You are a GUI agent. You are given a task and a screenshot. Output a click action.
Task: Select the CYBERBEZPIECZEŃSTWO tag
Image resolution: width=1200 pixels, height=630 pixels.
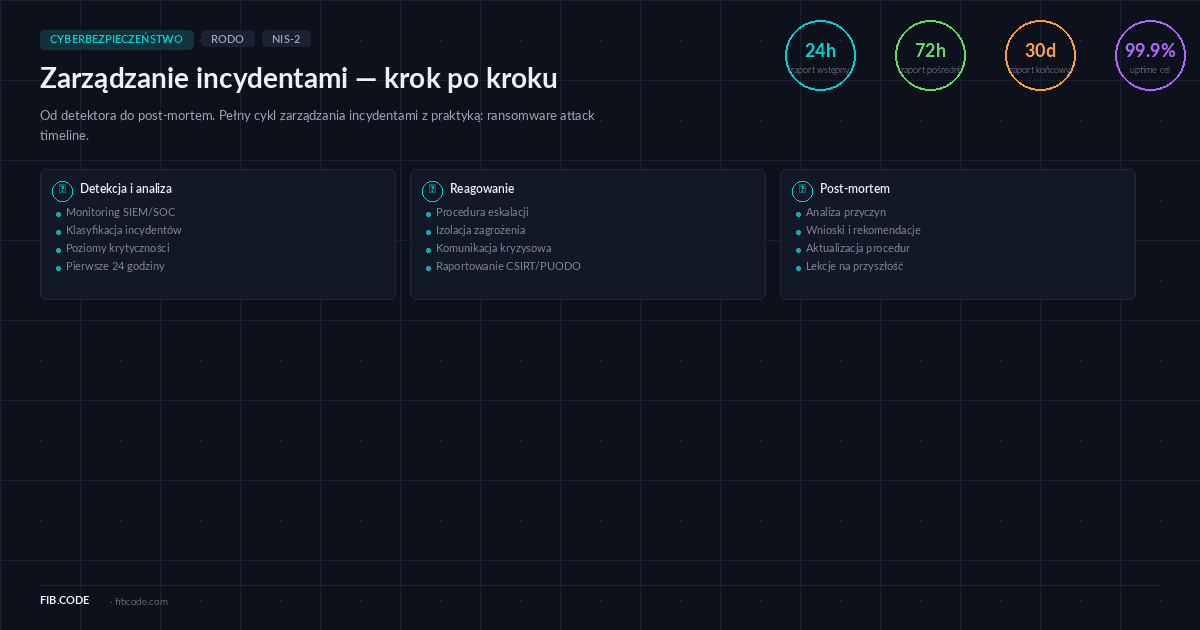pyautogui.click(x=116, y=39)
